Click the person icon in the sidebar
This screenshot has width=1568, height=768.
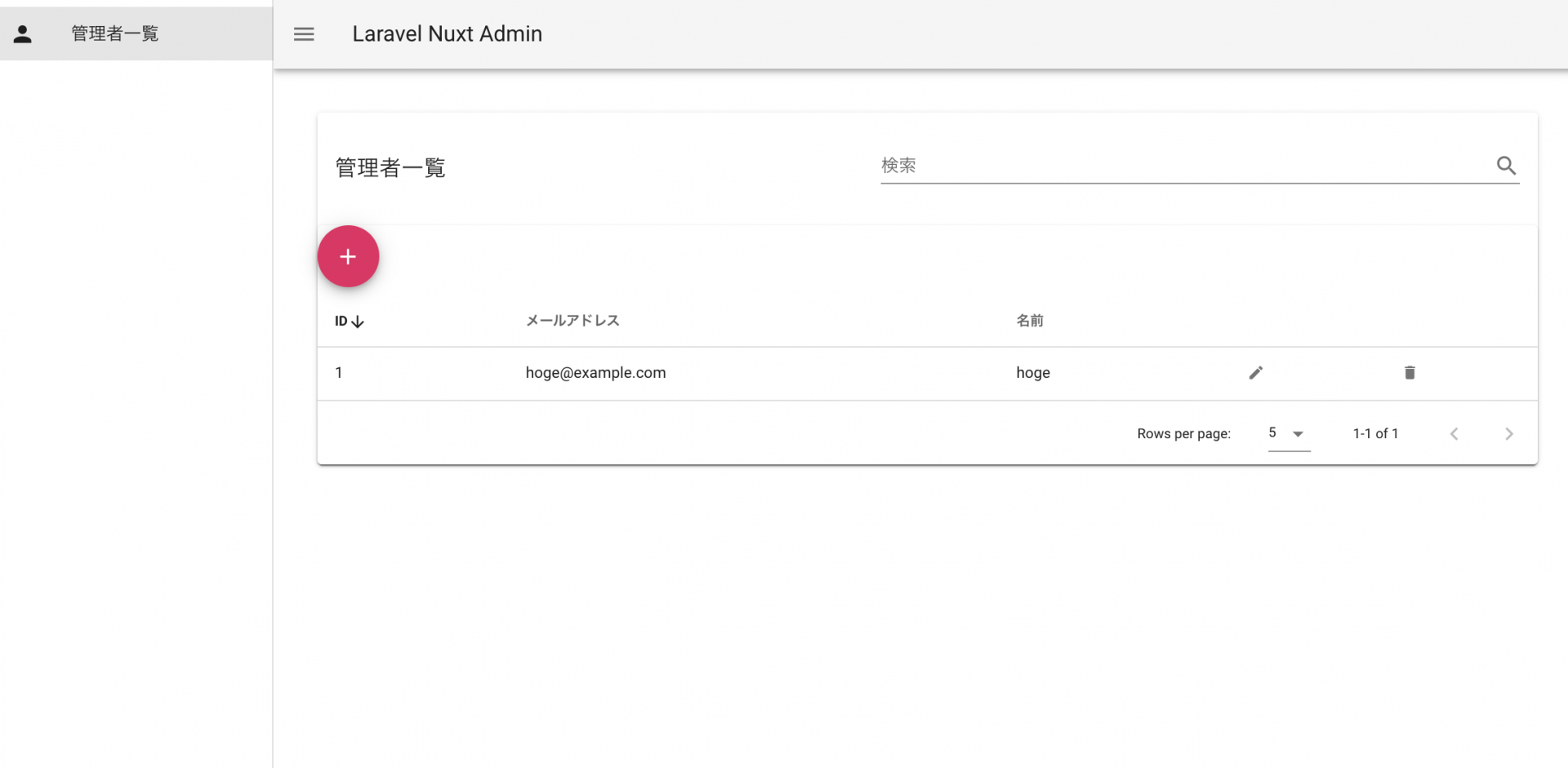click(x=23, y=34)
